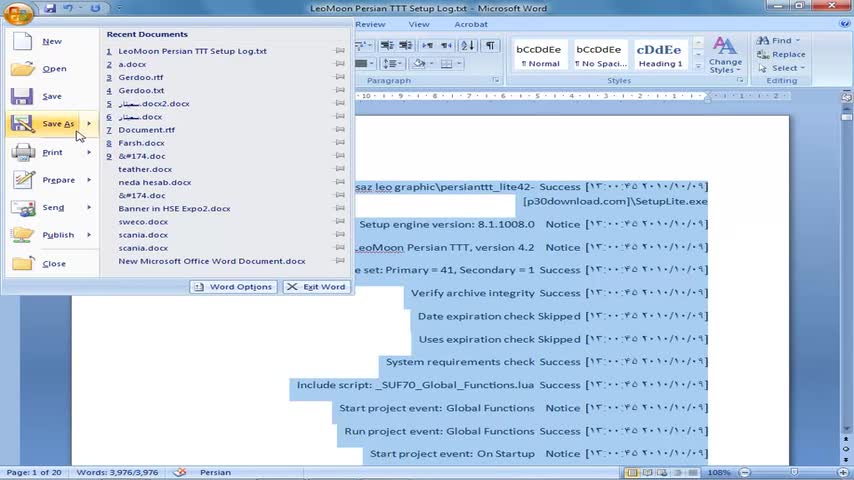
Task: Click the Undo icon in Quick Access toolbar
Action: click(68, 8)
